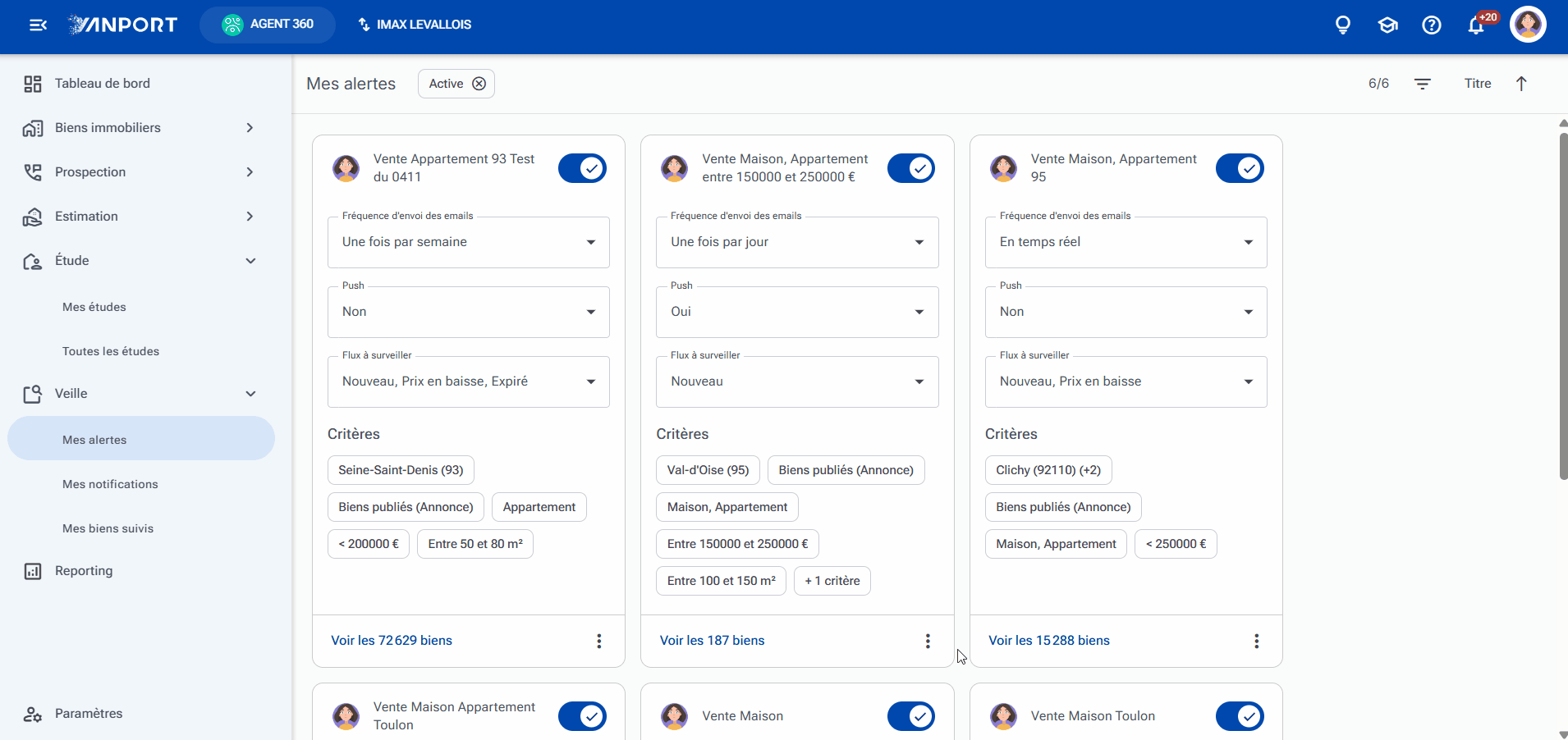Switch off the Vente Maison Toulon alert
This screenshot has width=1568, height=740.
tap(1240, 716)
